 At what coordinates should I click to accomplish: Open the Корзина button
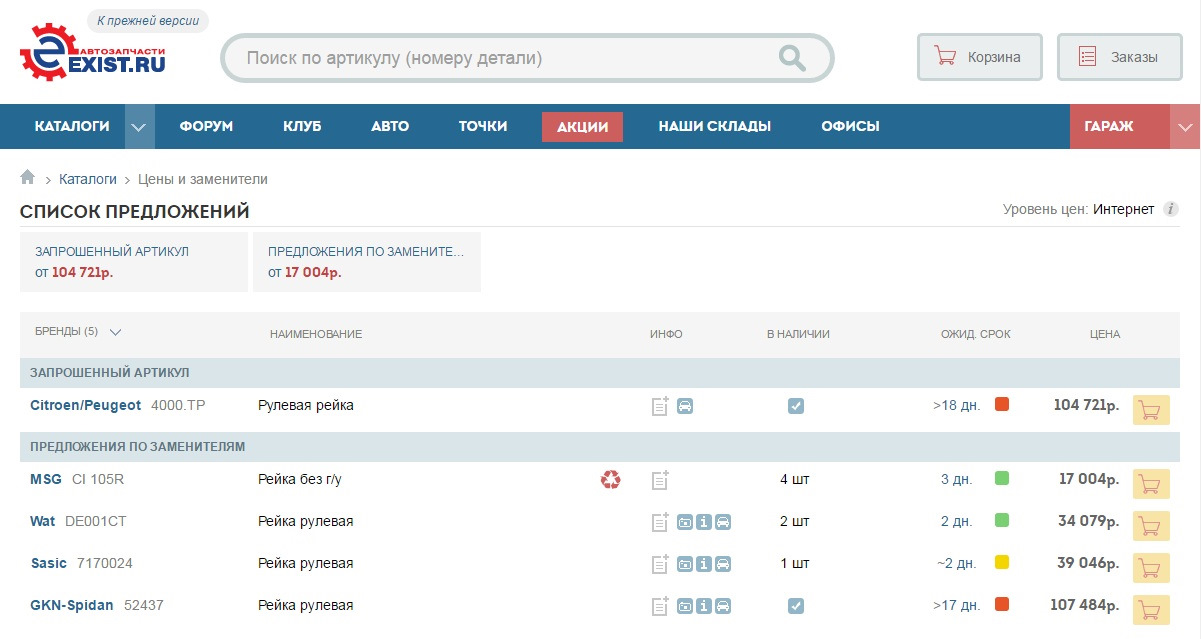(x=979, y=57)
